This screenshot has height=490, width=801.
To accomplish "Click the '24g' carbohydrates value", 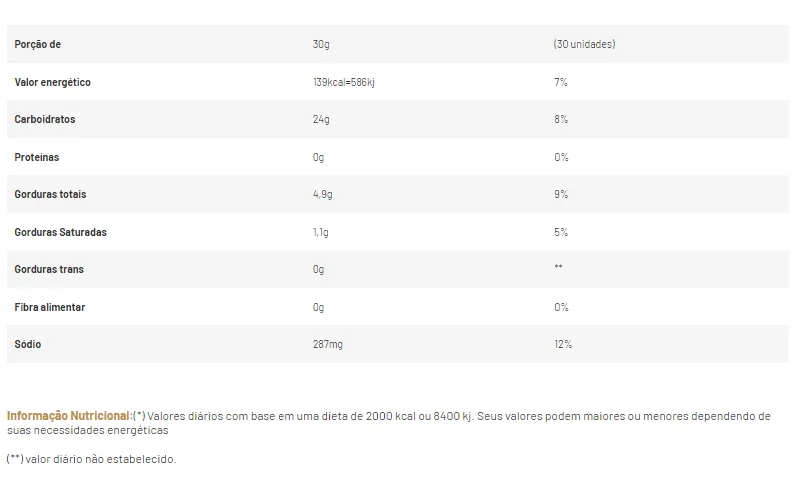I will (x=321, y=120).
